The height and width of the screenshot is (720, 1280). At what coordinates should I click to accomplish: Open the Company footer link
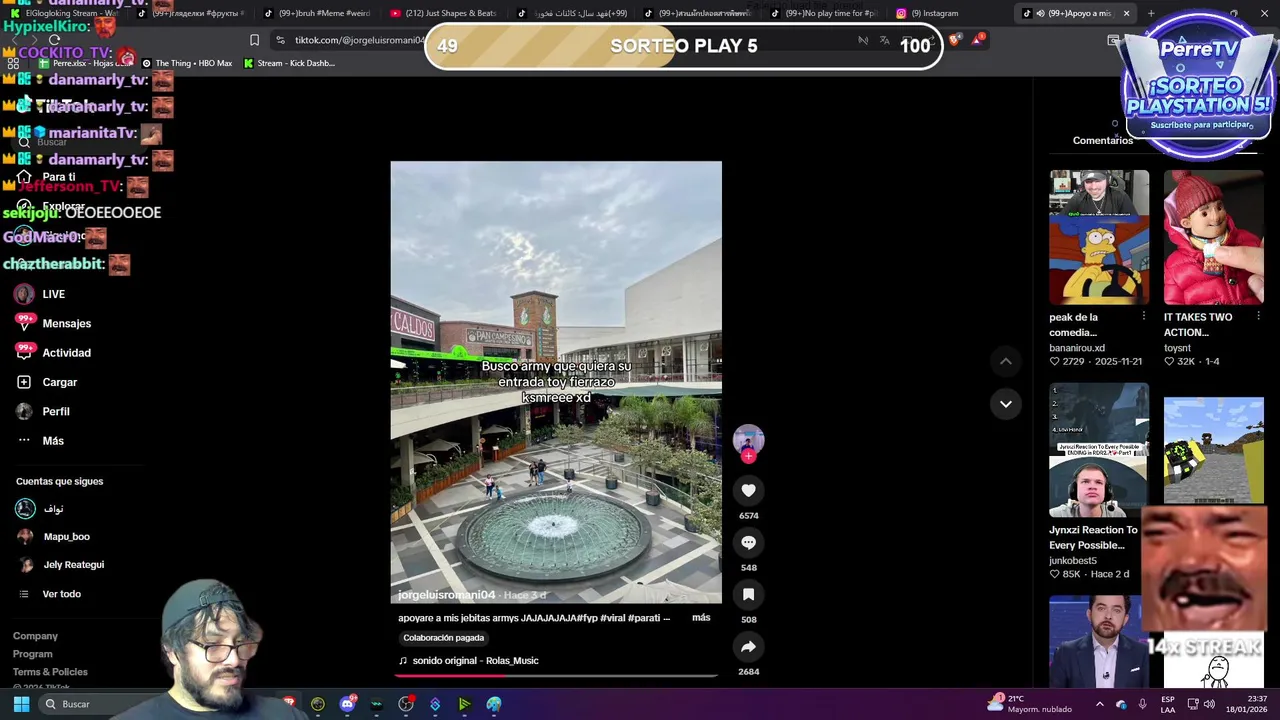click(35, 636)
